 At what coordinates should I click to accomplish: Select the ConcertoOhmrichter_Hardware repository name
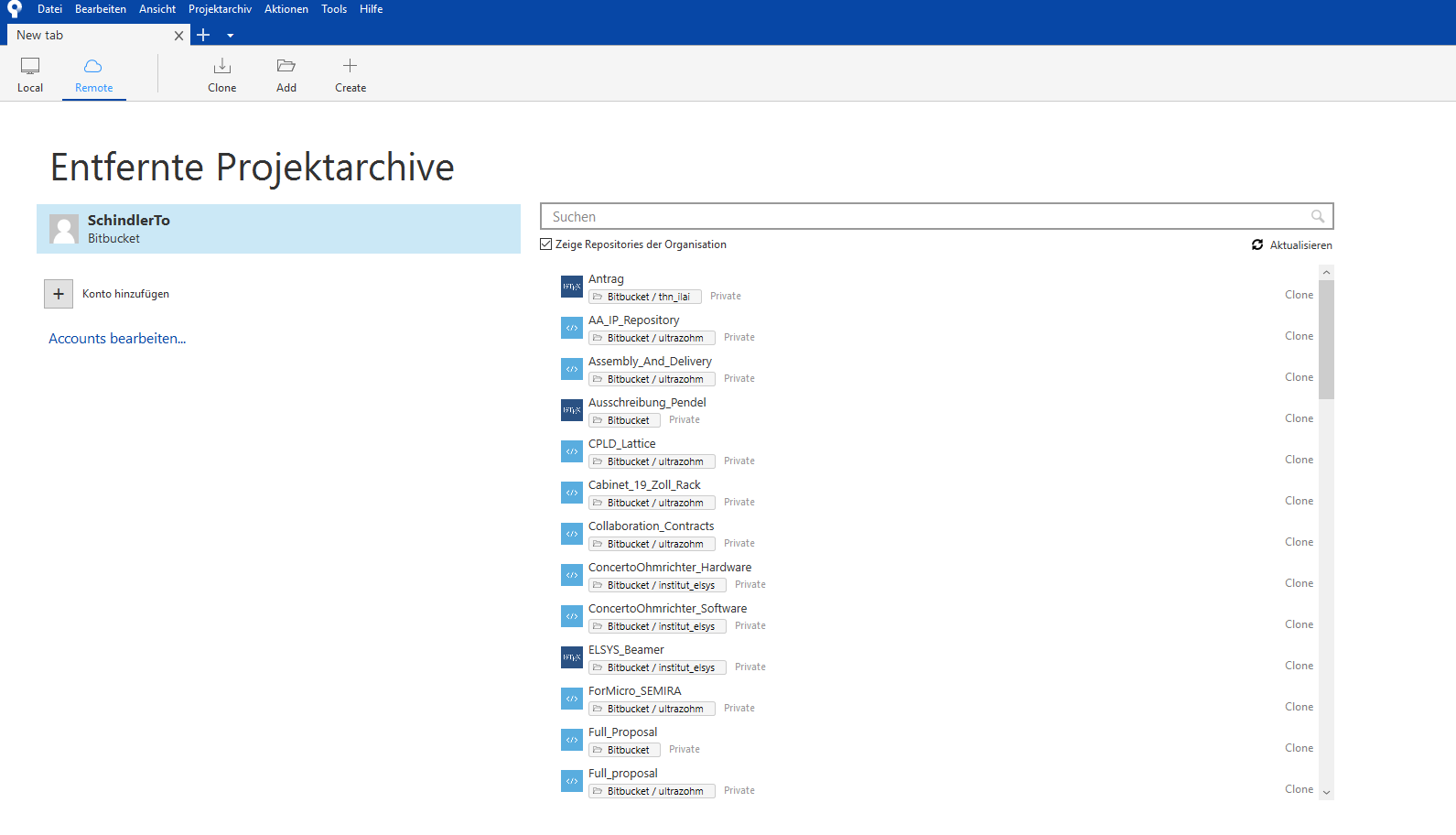[670, 568]
